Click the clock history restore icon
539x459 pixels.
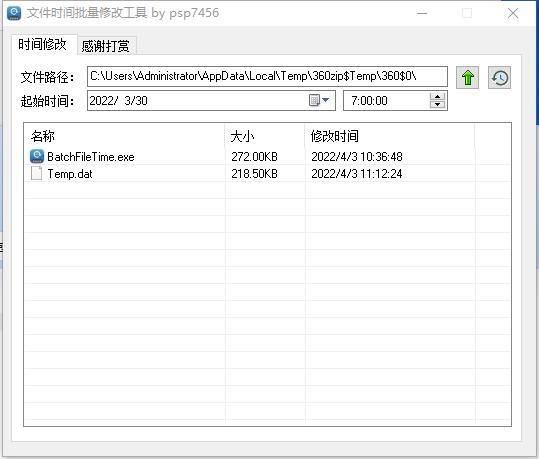[x=499, y=77]
